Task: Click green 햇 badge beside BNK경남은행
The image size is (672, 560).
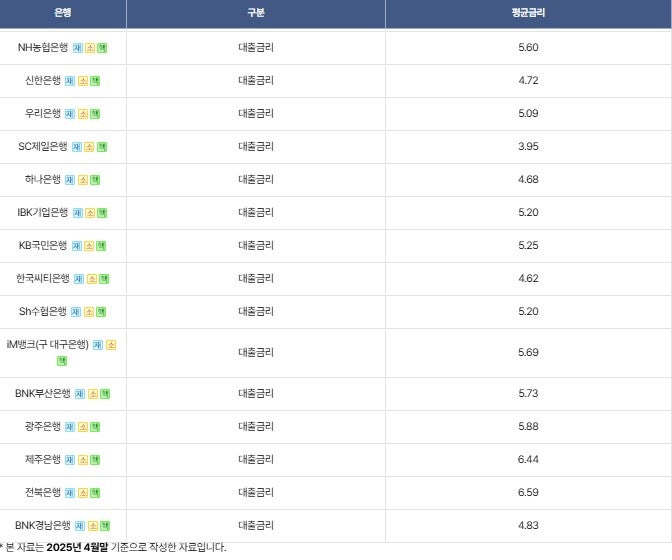Action: (105, 526)
